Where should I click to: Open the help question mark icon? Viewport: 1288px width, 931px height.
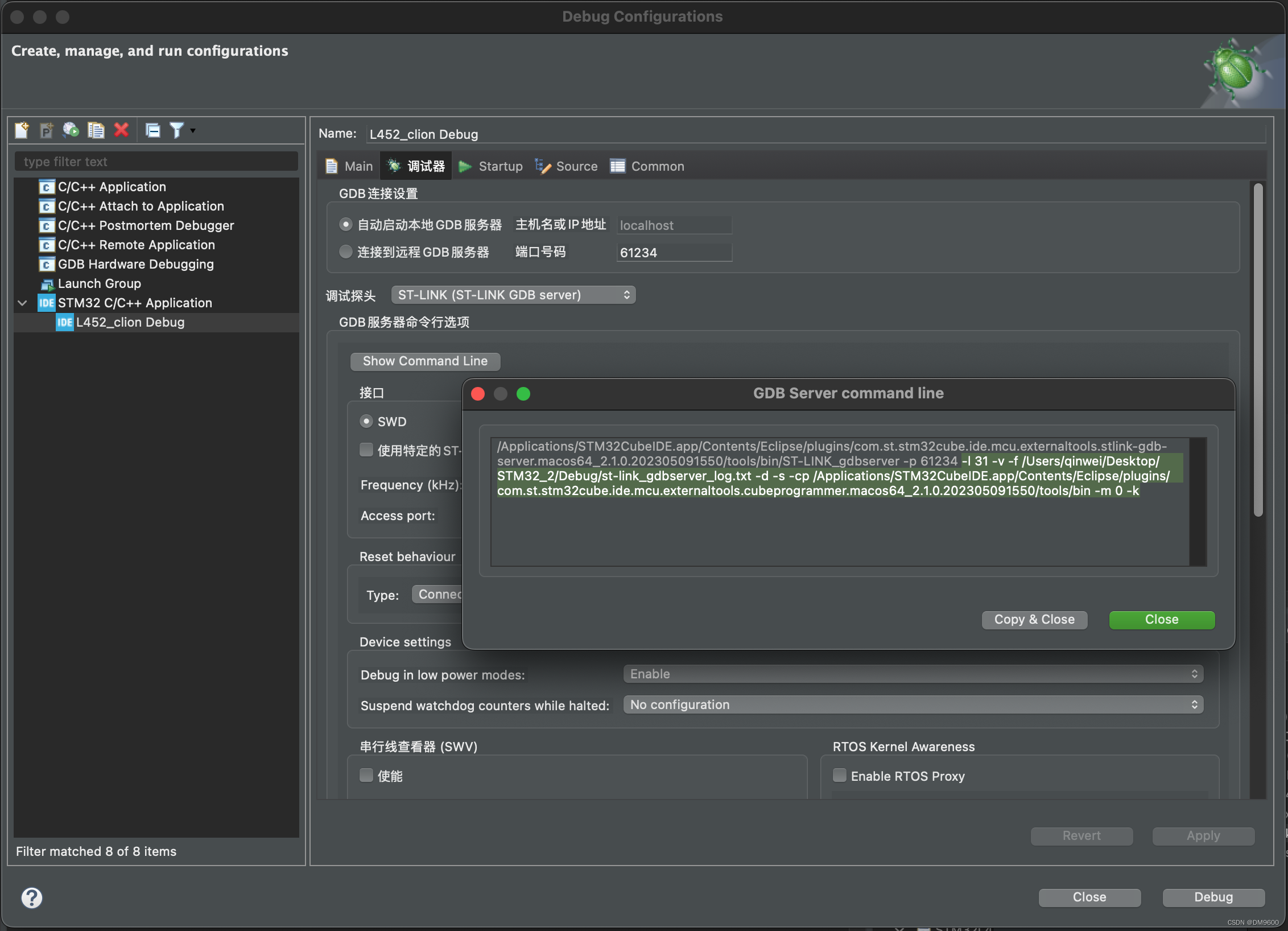tap(32, 897)
